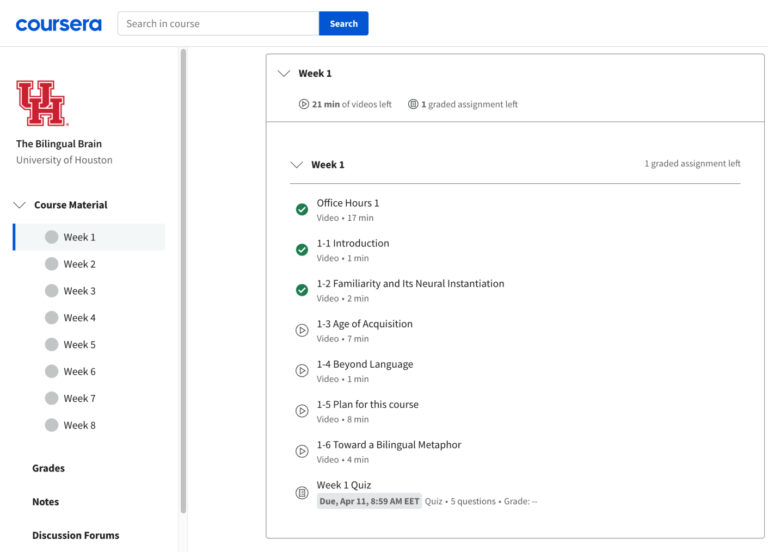Collapse the Course Material section
Screen dimensions: 768x552
point(20,205)
